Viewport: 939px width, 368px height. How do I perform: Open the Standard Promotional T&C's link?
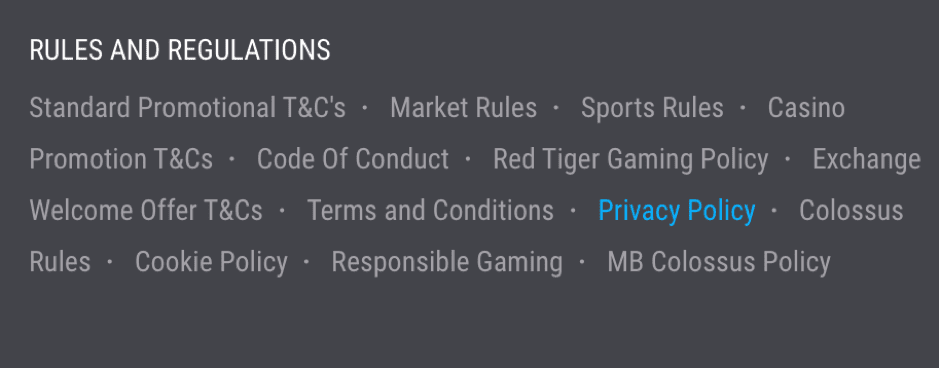(x=187, y=108)
